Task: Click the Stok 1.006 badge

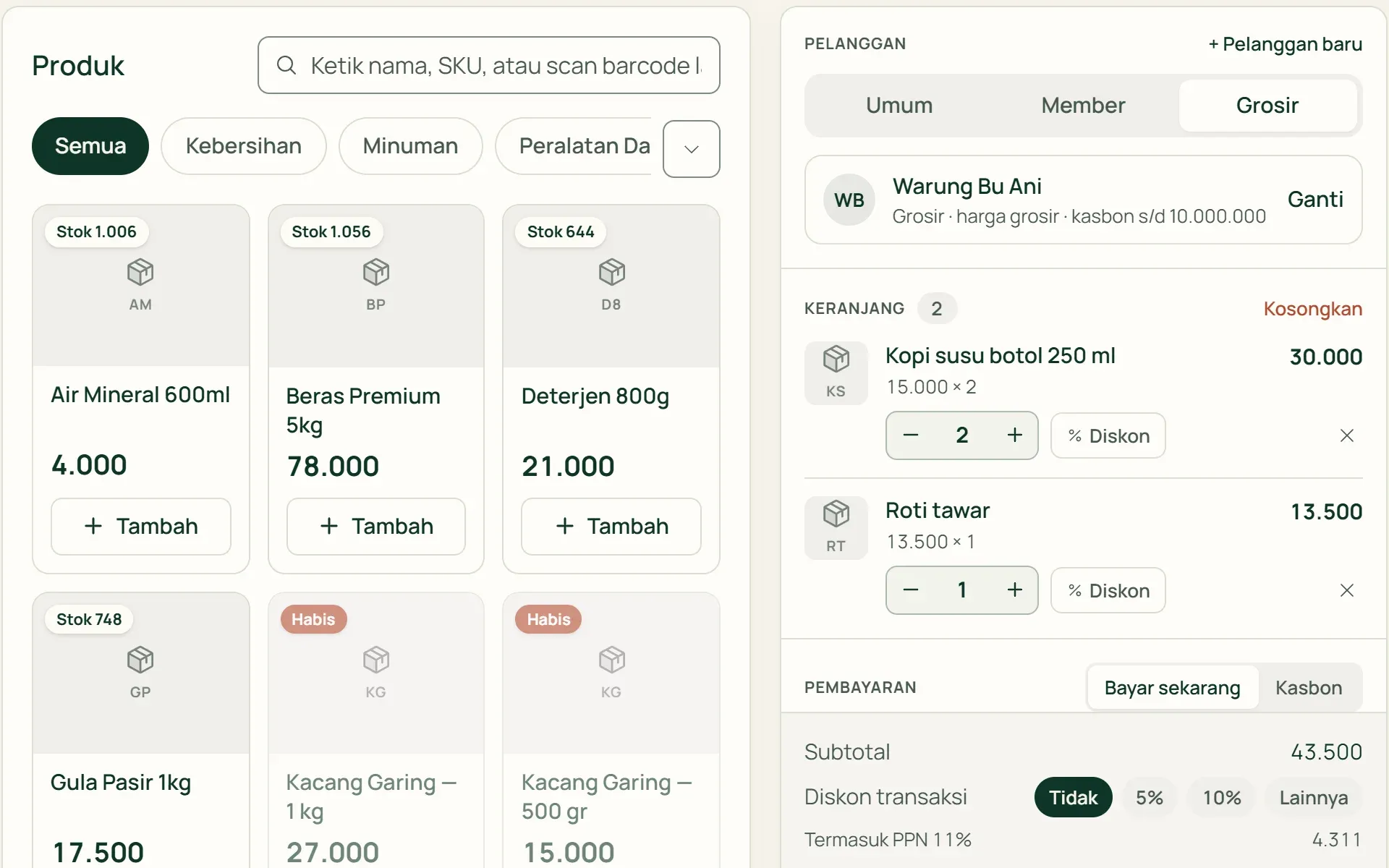Action: pyautogui.click(x=96, y=232)
